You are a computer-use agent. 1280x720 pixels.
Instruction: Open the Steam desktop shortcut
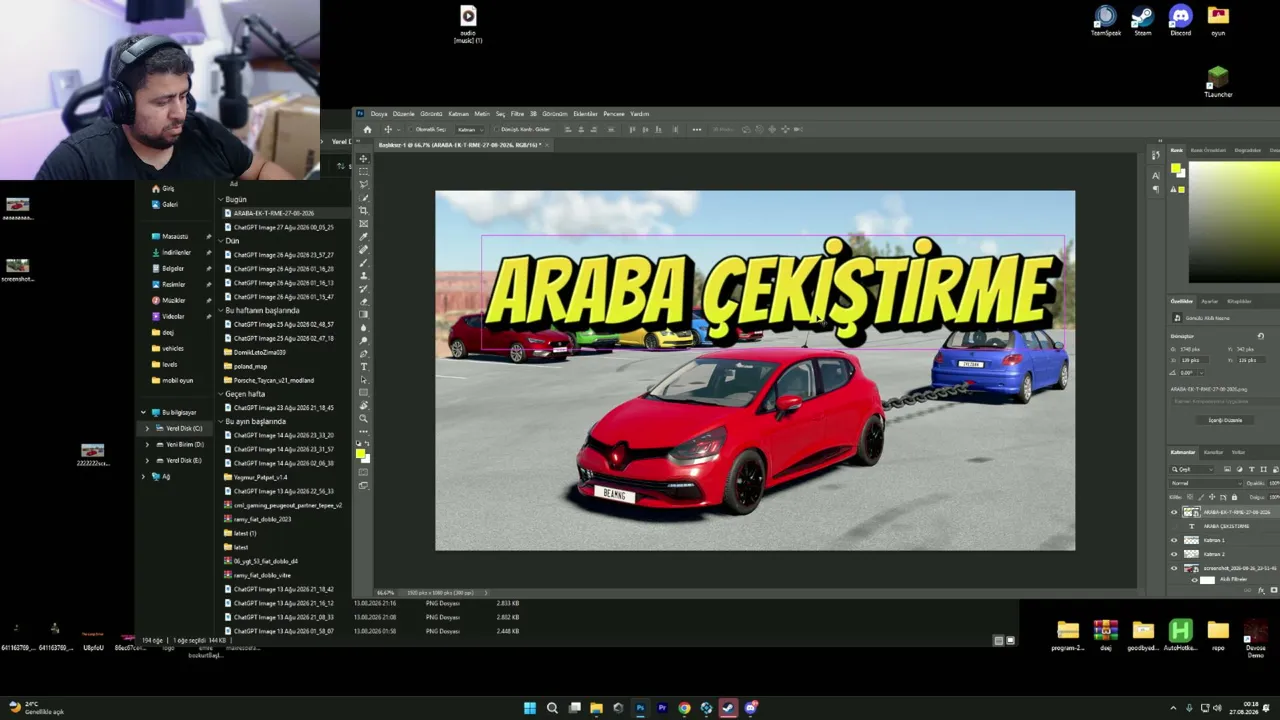click(1143, 21)
